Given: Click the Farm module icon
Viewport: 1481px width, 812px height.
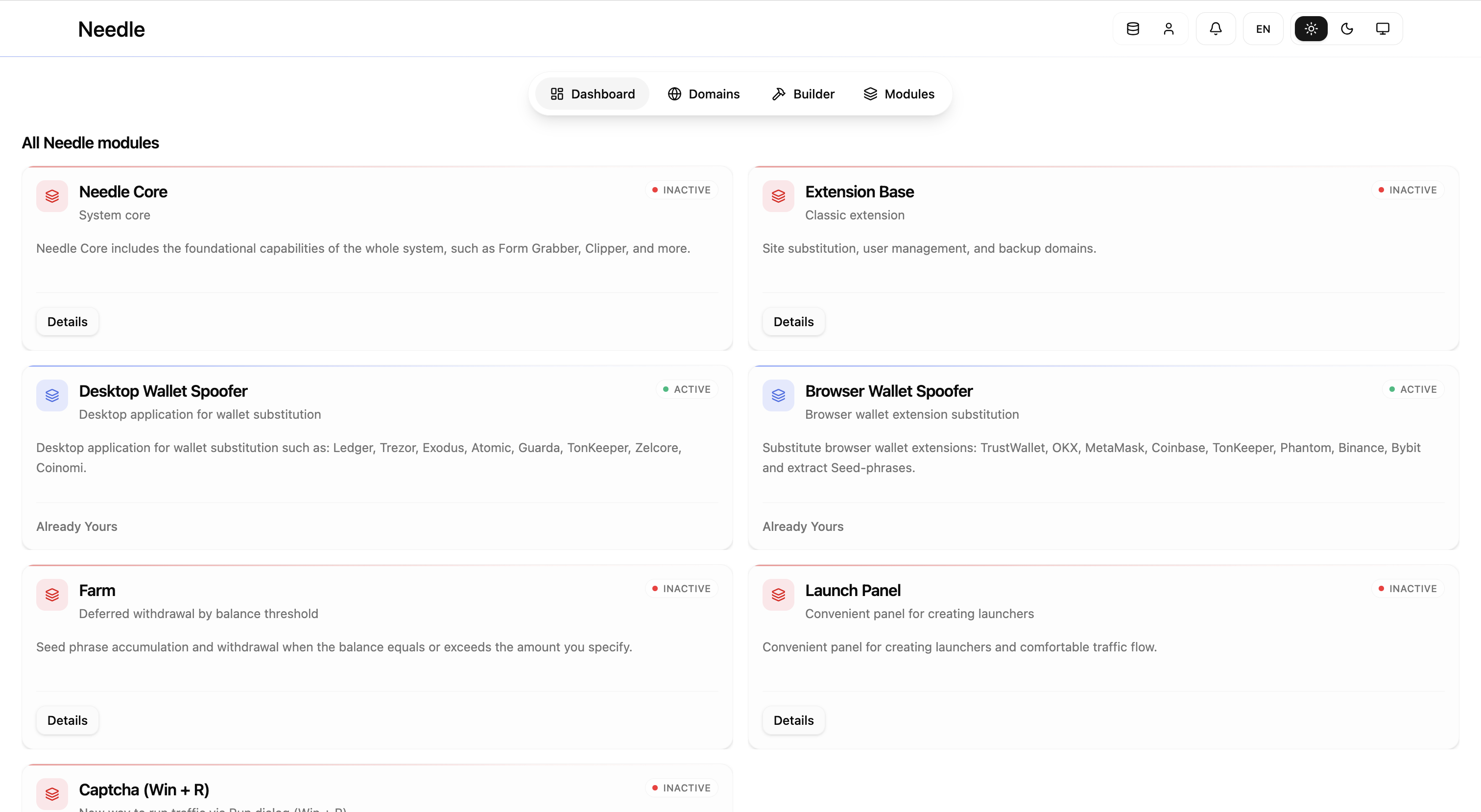Looking at the screenshot, I should [x=52, y=595].
